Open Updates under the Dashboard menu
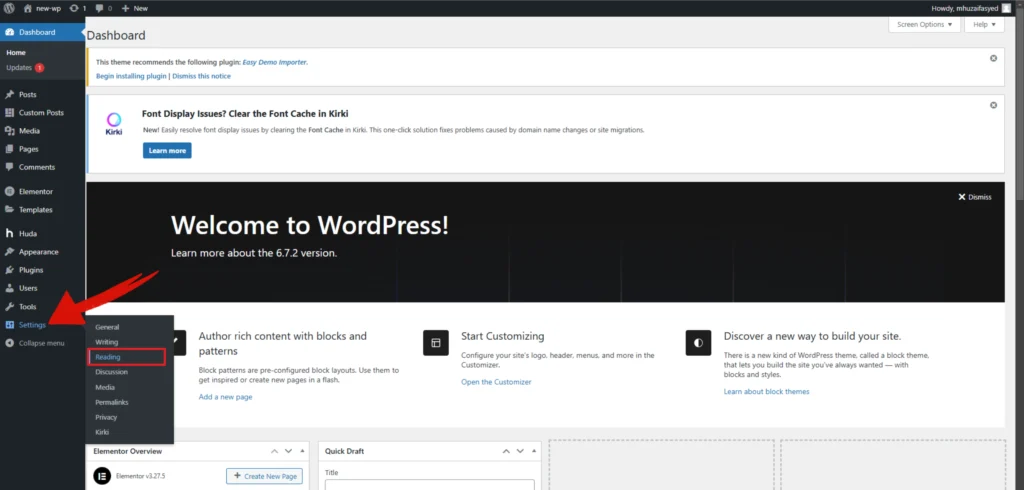This screenshot has height=490, width=1024. [25, 67]
